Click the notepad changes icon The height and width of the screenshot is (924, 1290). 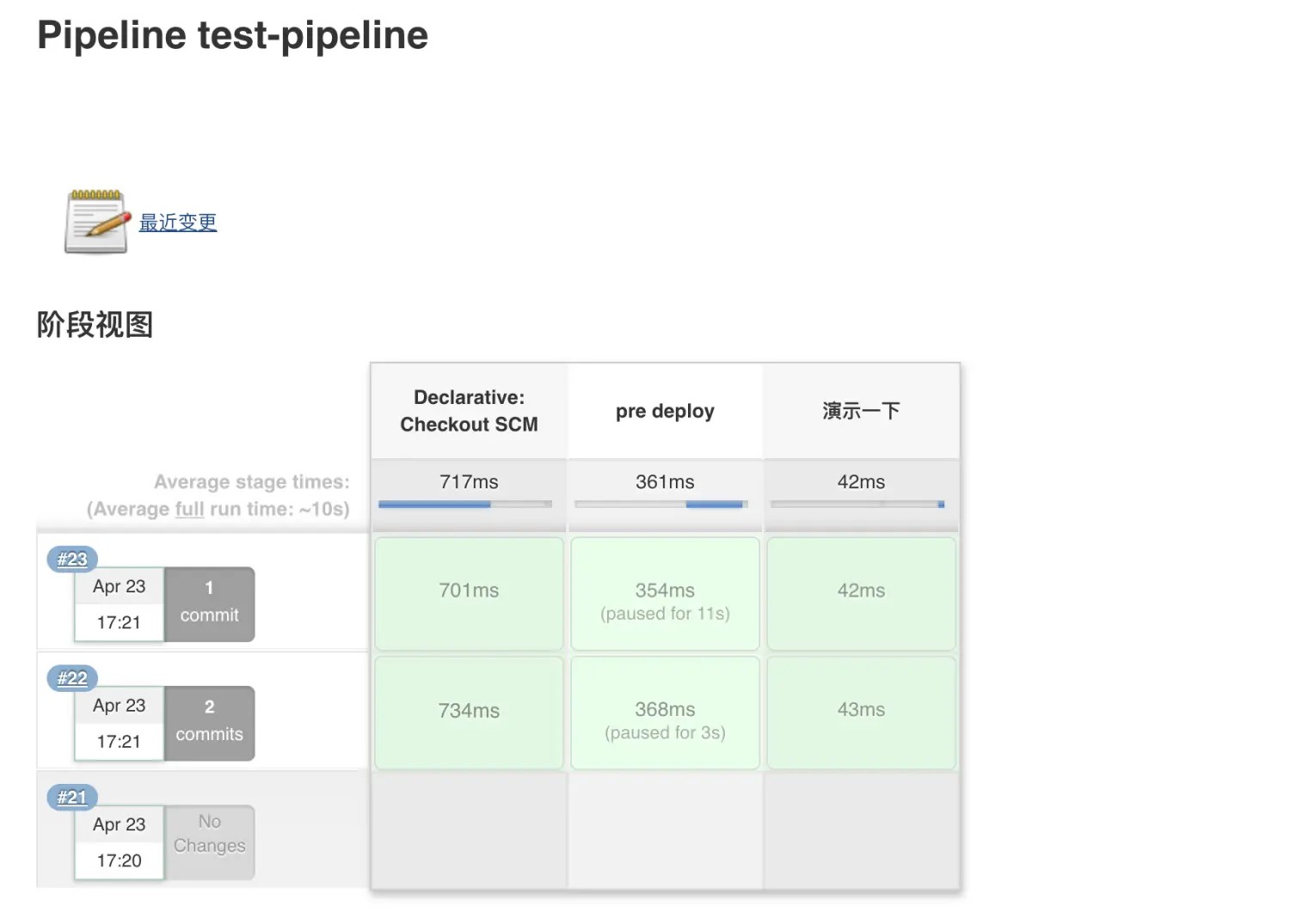95,222
